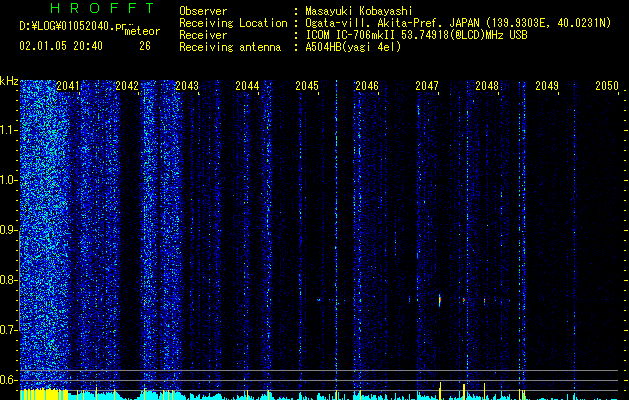
Task: Click the 2042 time marker
Action: coord(127,86)
